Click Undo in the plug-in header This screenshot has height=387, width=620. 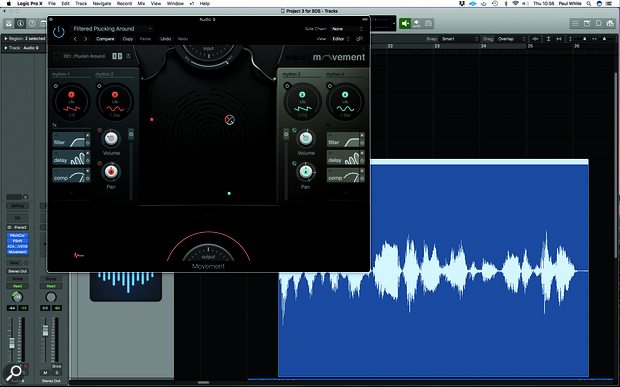tap(166, 39)
